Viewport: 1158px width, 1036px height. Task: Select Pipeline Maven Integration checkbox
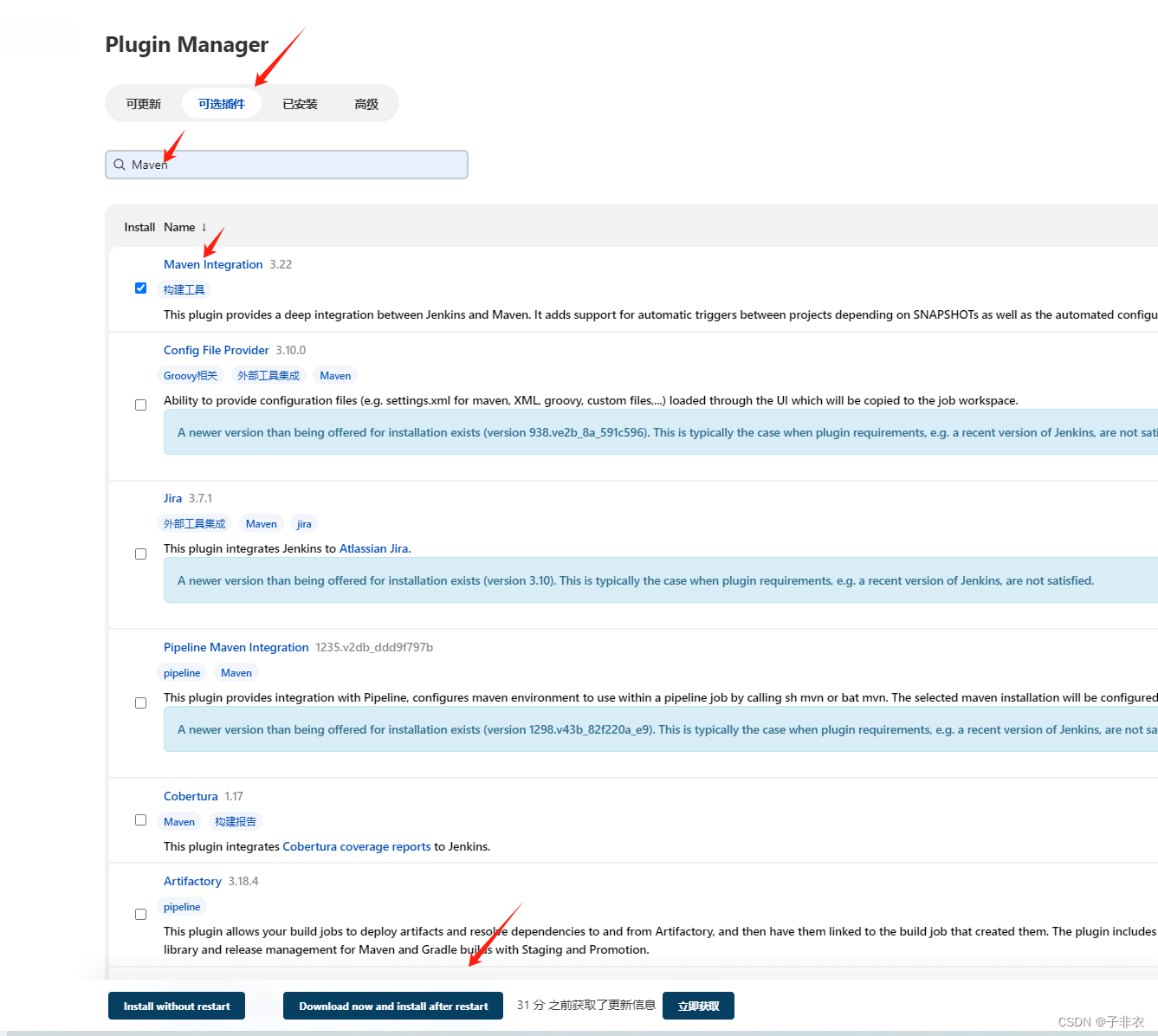(140, 703)
